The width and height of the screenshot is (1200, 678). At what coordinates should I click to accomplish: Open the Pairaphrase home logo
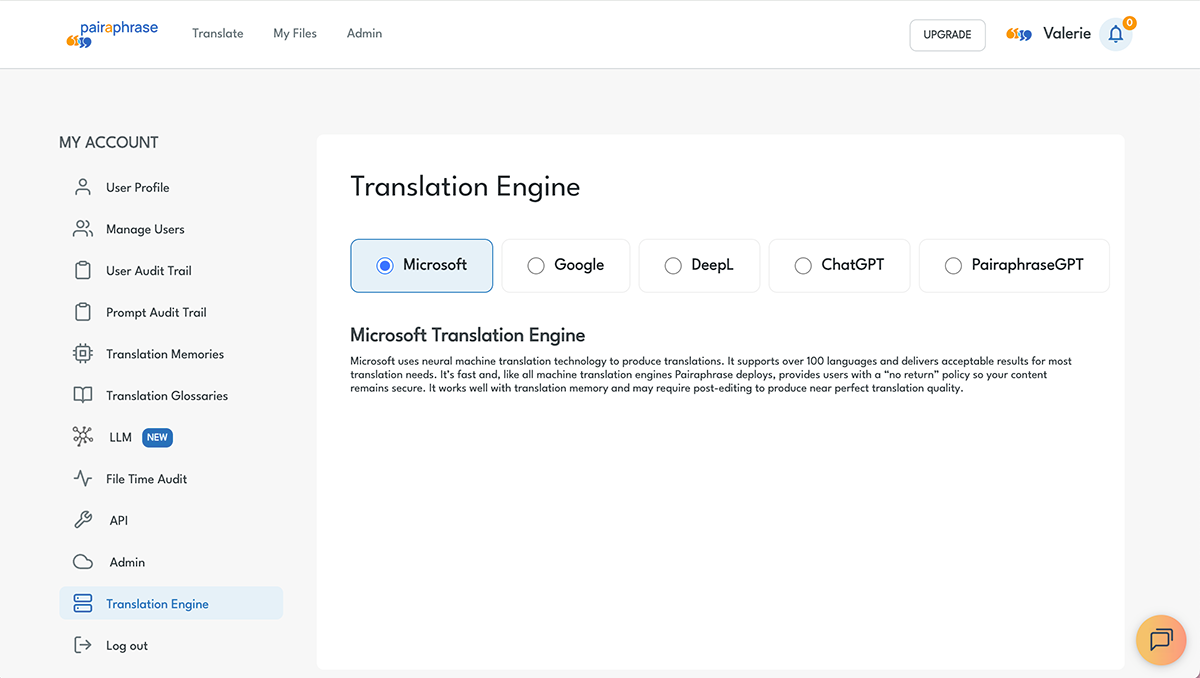[x=112, y=33]
